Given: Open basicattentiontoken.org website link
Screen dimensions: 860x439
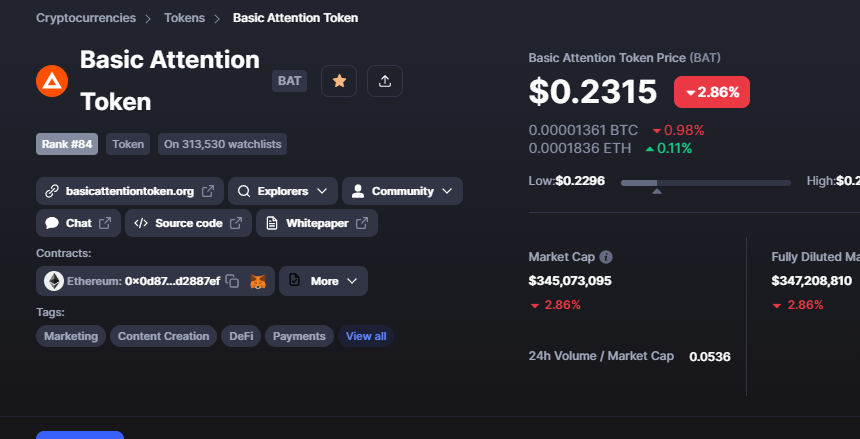Looking at the screenshot, I should (130, 191).
